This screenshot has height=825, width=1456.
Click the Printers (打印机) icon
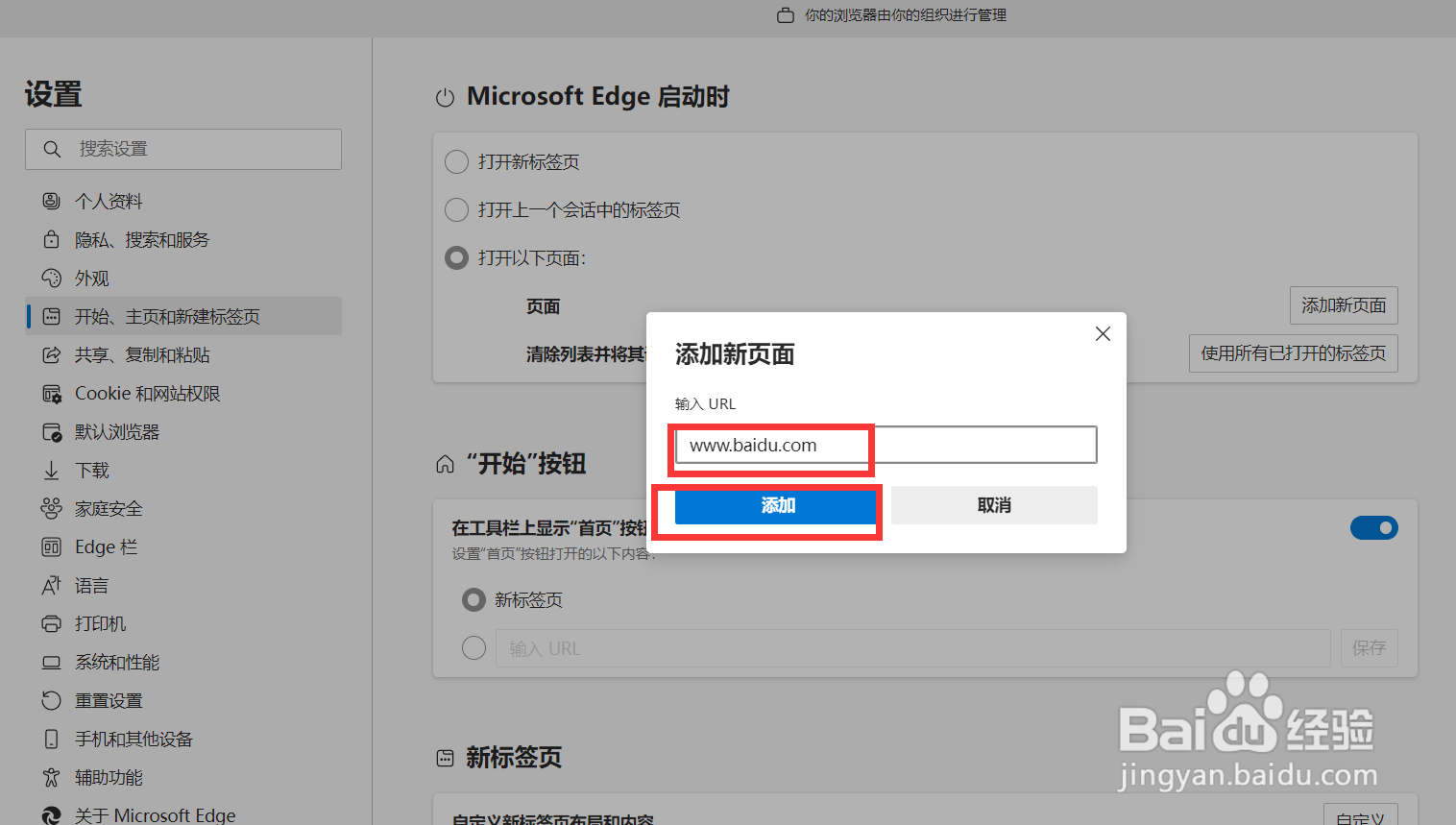pyautogui.click(x=52, y=623)
